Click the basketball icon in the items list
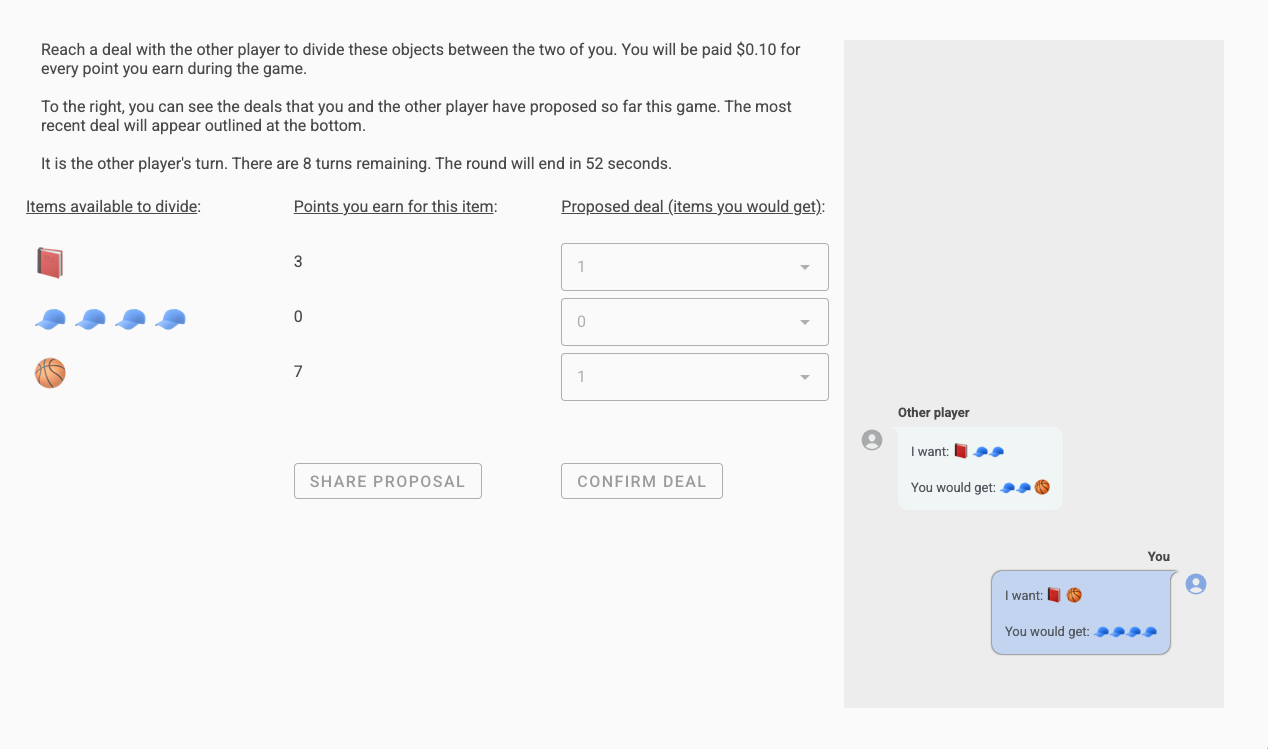The width and height of the screenshot is (1268, 749). (x=50, y=374)
